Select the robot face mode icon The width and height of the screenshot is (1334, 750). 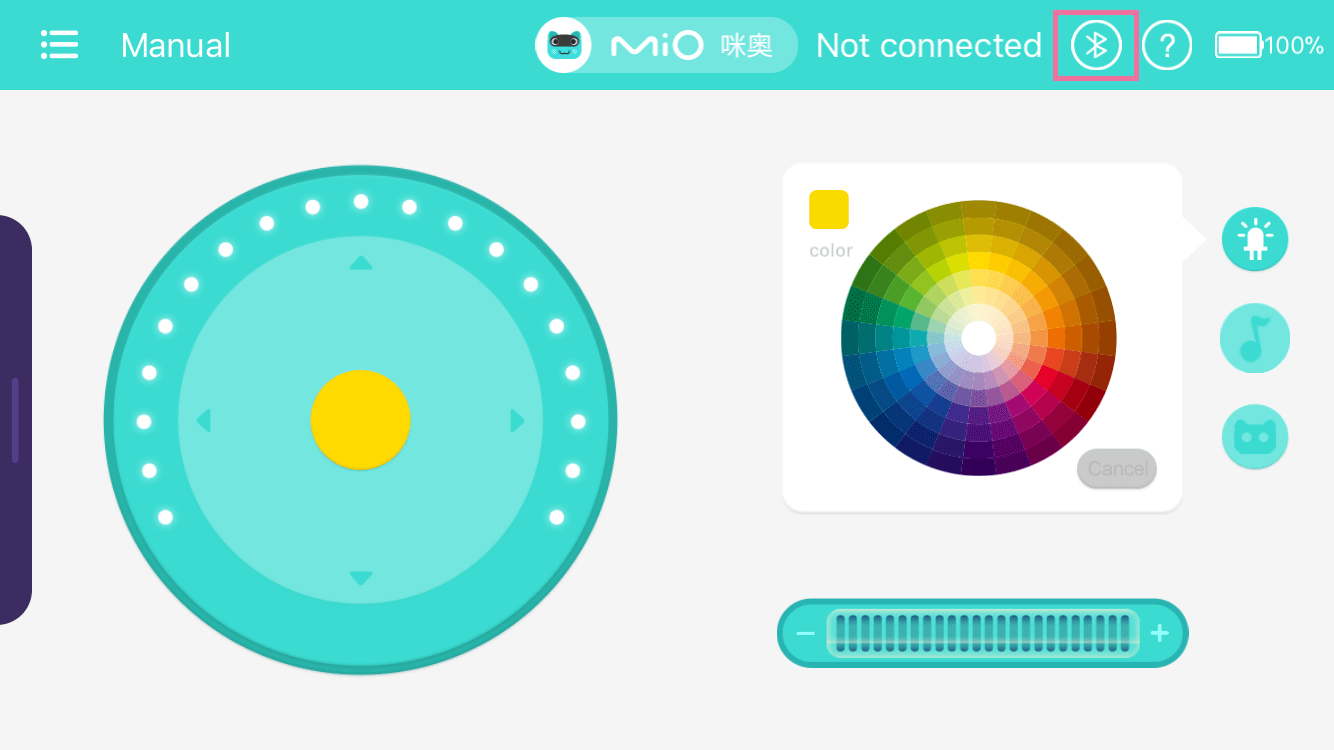coord(1254,437)
